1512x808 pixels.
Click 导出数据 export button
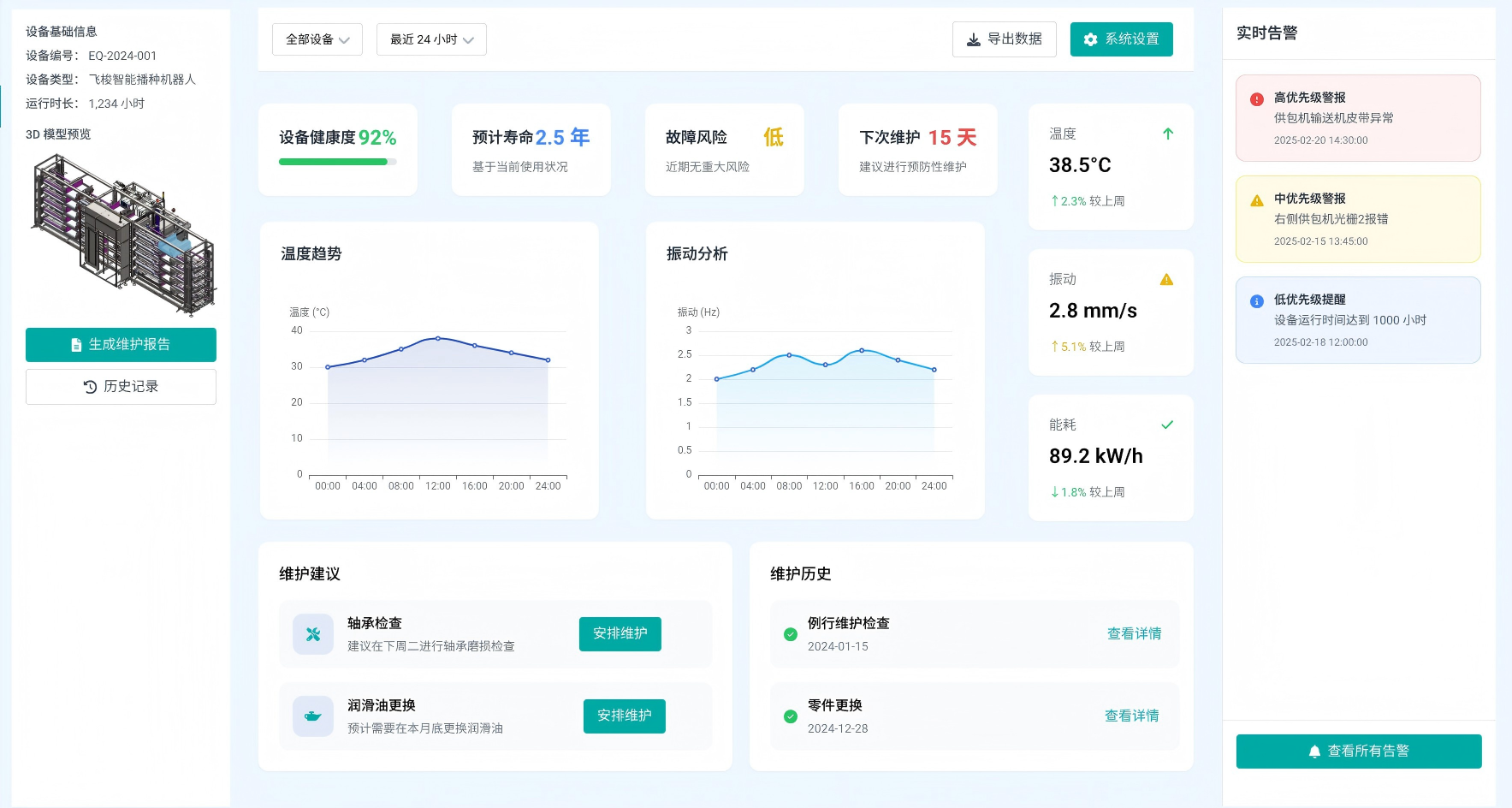point(1004,39)
